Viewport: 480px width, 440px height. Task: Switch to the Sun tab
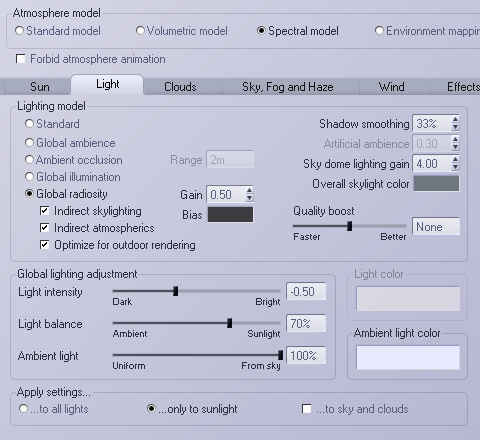coord(40,87)
